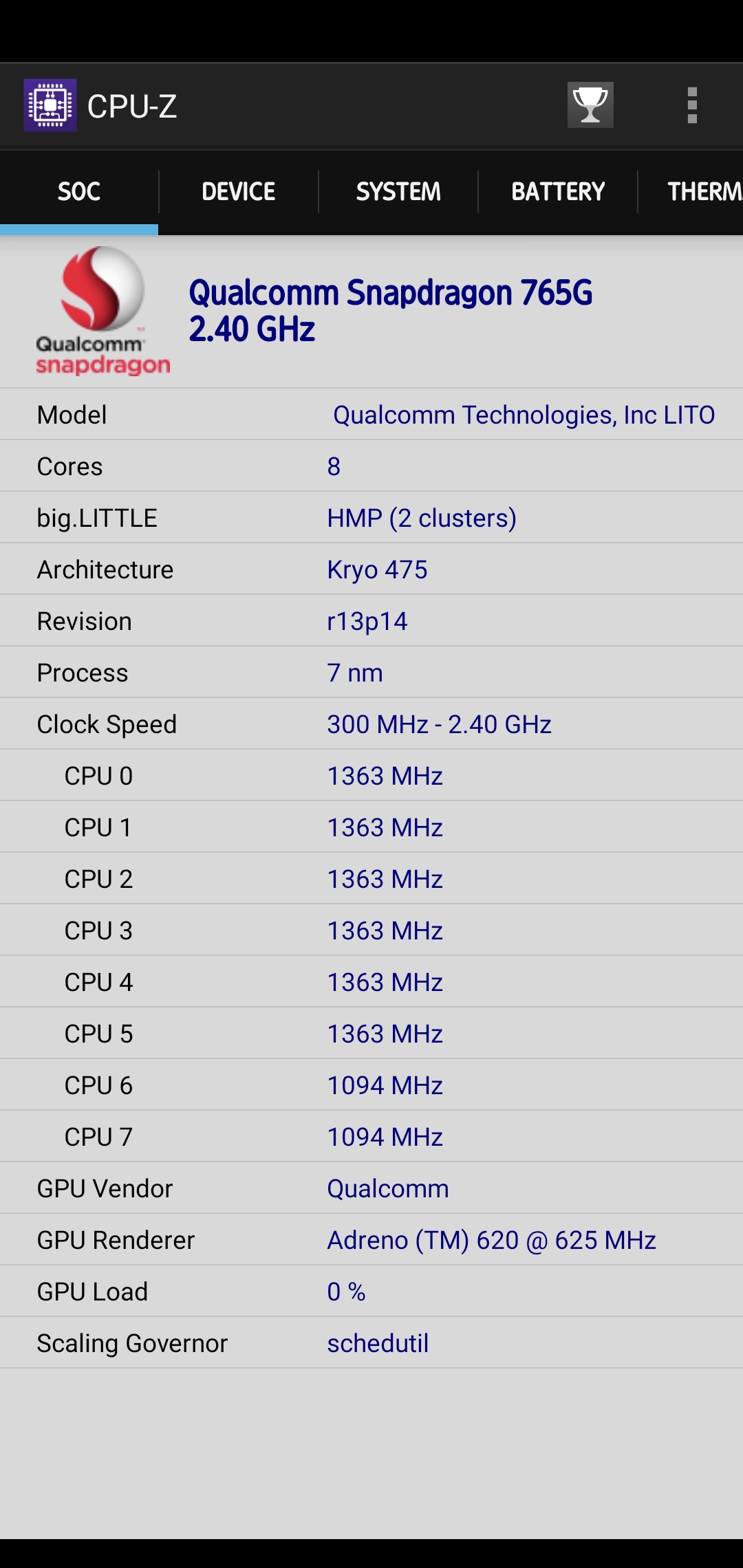Open the trophy benchmark icon

click(x=590, y=105)
